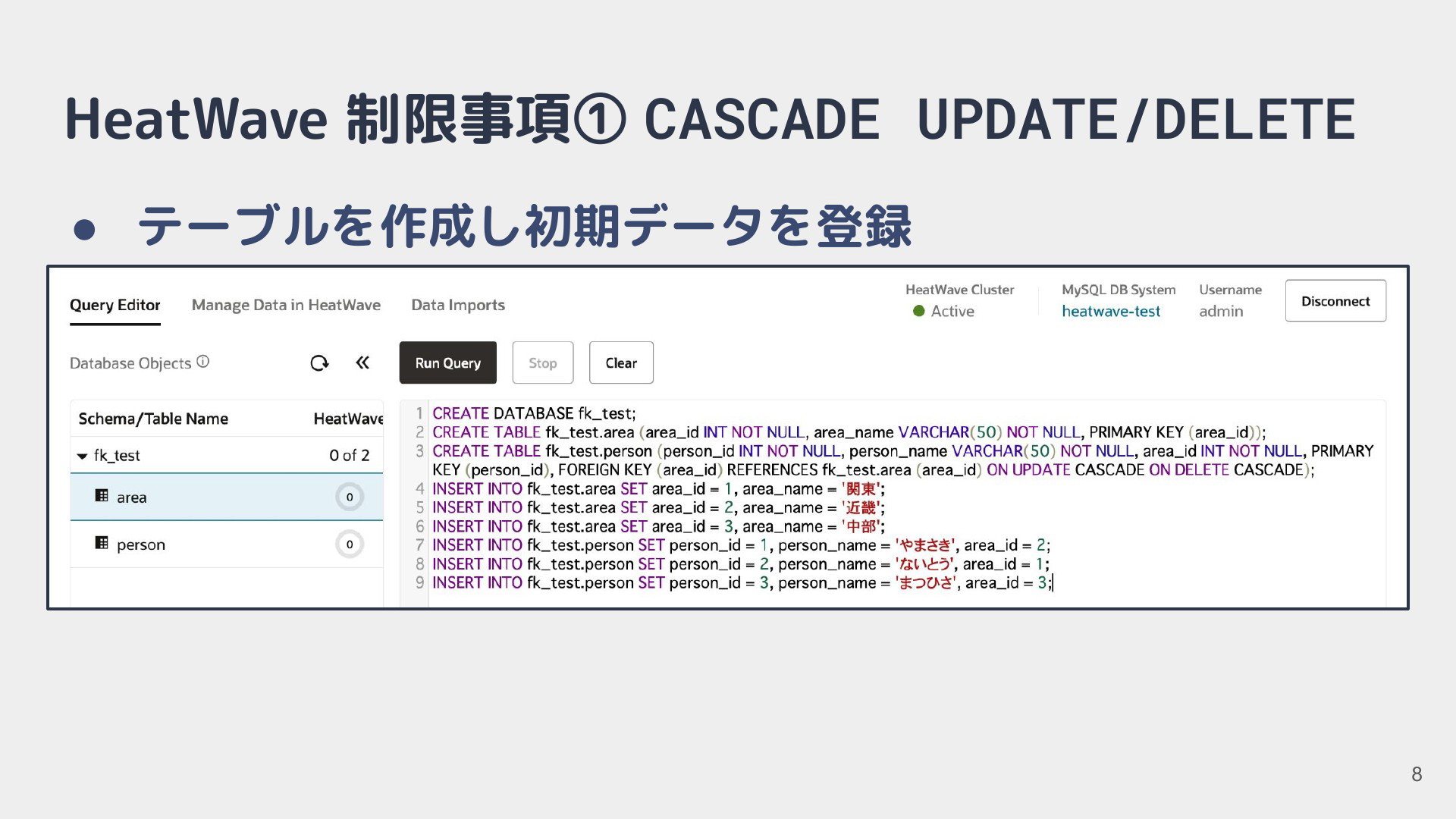Image resolution: width=1456 pixels, height=819 pixels.
Task: Run the SQL with Run Query
Action: pos(448,362)
